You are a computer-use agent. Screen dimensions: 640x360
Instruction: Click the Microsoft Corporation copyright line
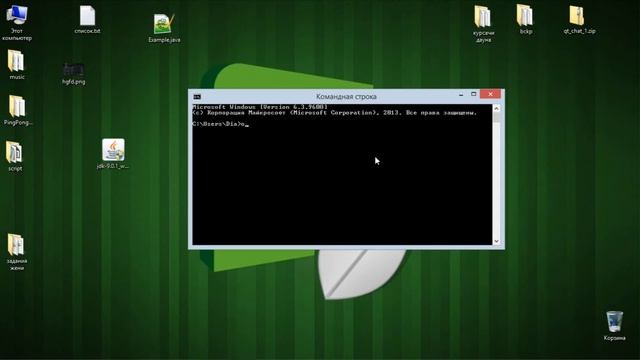[x=334, y=113]
